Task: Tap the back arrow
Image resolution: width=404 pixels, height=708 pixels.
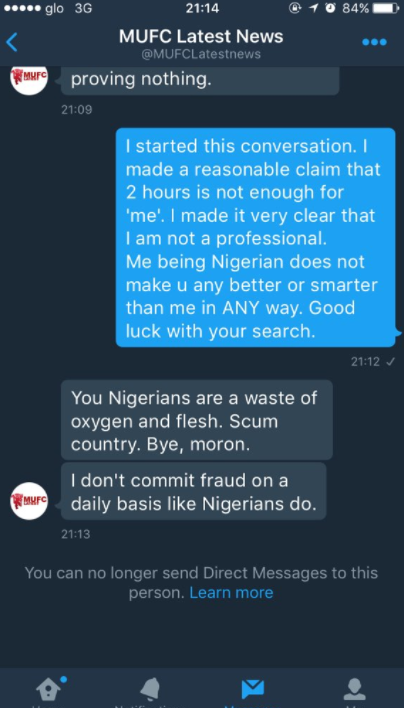Action: (x=12, y=42)
